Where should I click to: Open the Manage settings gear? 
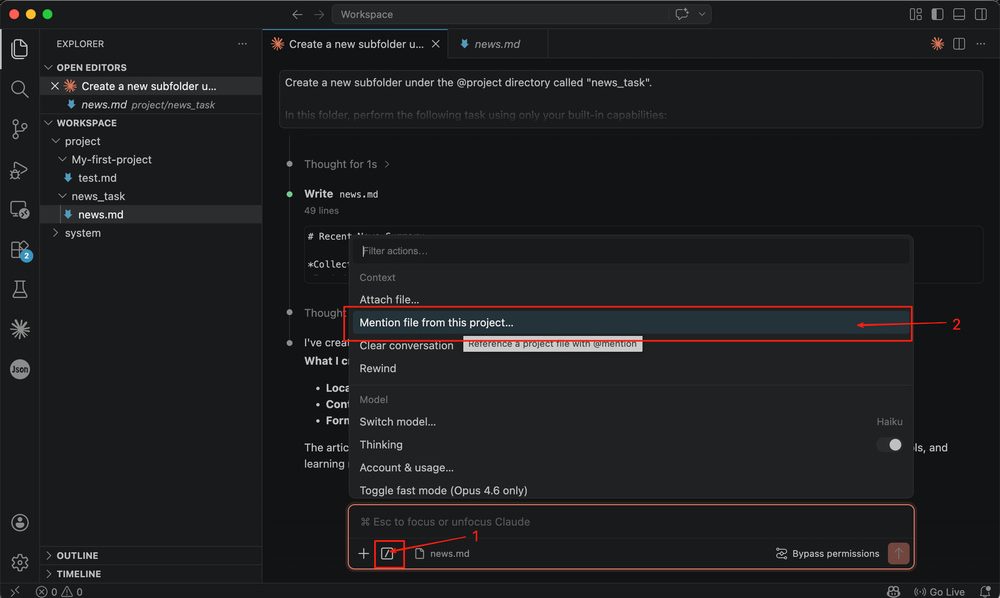[x=19, y=563]
